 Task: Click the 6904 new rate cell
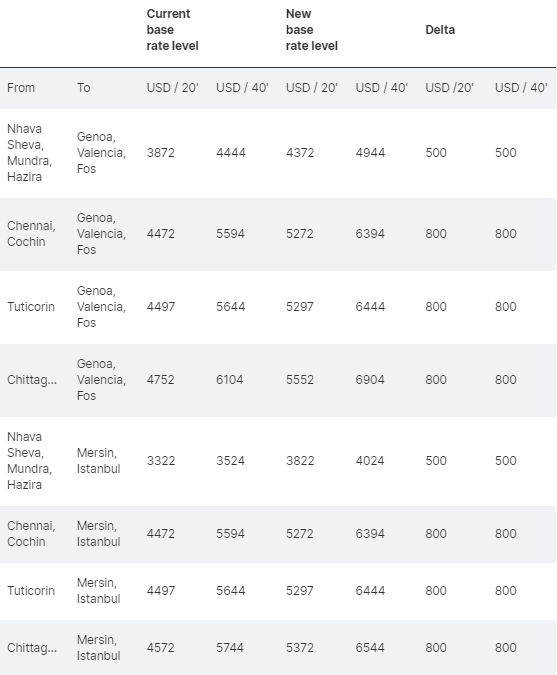coord(370,380)
